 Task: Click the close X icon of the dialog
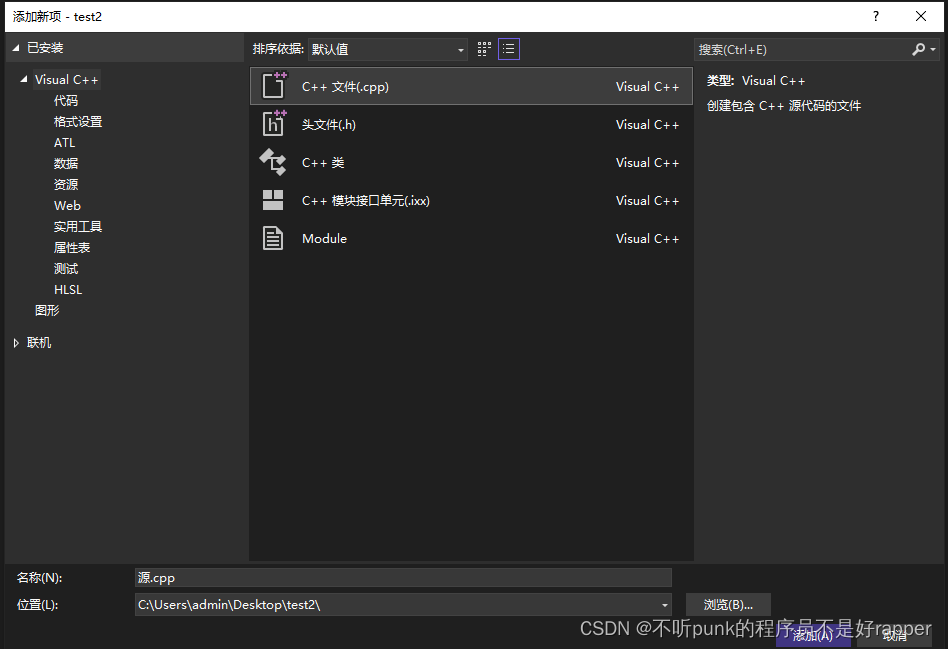pyautogui.click(x=921, y=16)
